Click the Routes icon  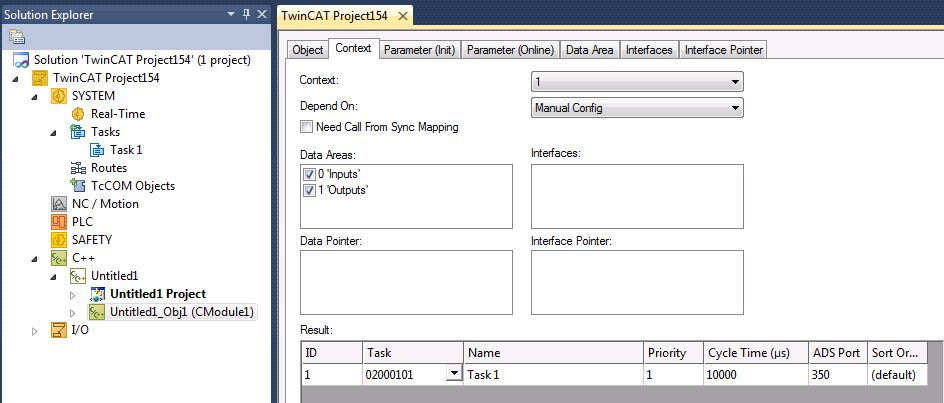78,167
